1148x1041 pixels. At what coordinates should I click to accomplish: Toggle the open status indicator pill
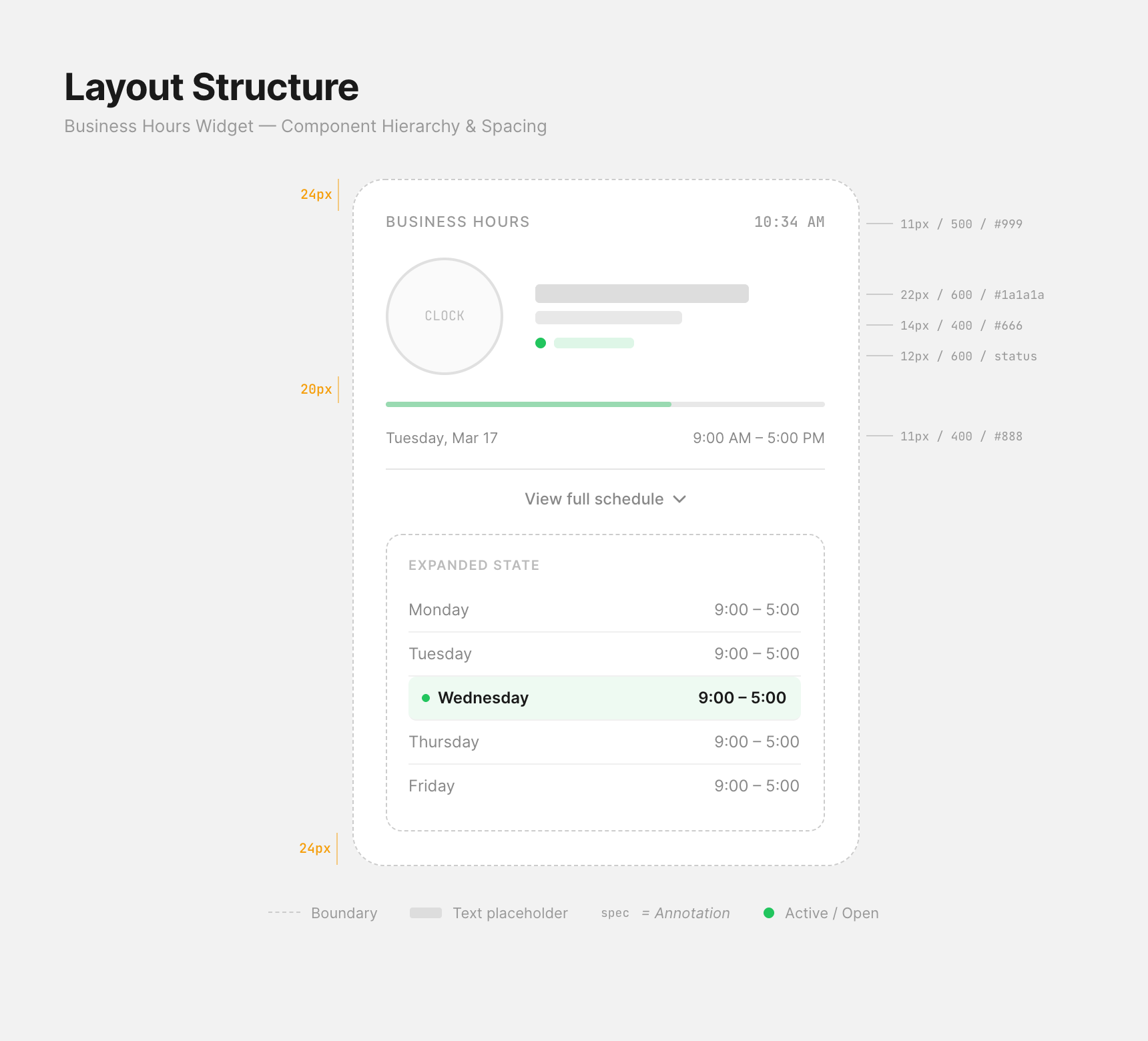(593, 342)
